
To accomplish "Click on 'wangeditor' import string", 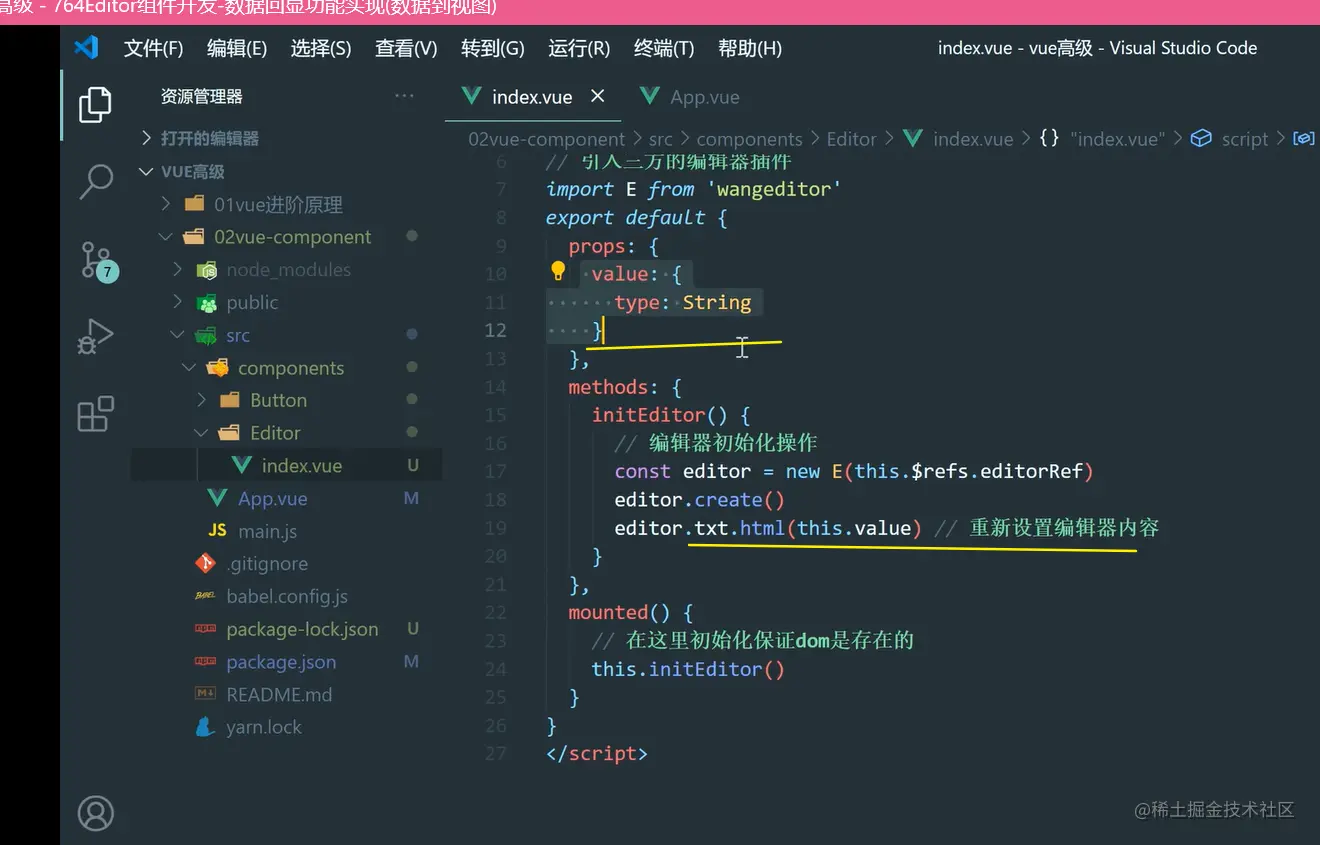I will pos(773,189).
